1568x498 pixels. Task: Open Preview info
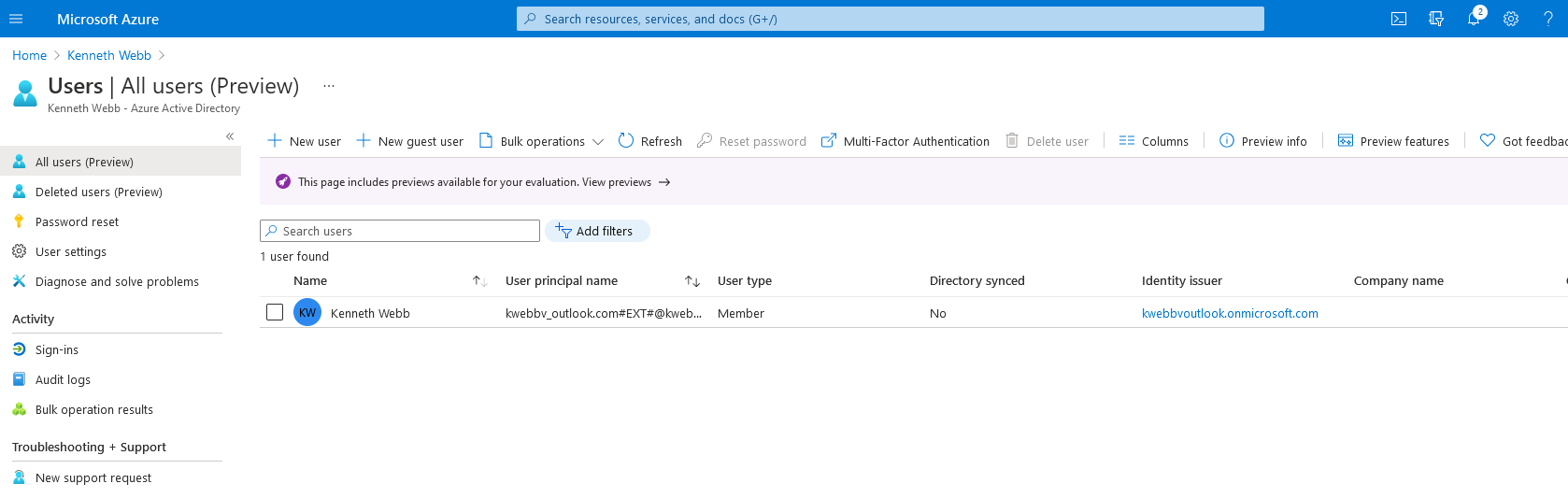point(1263,141)
